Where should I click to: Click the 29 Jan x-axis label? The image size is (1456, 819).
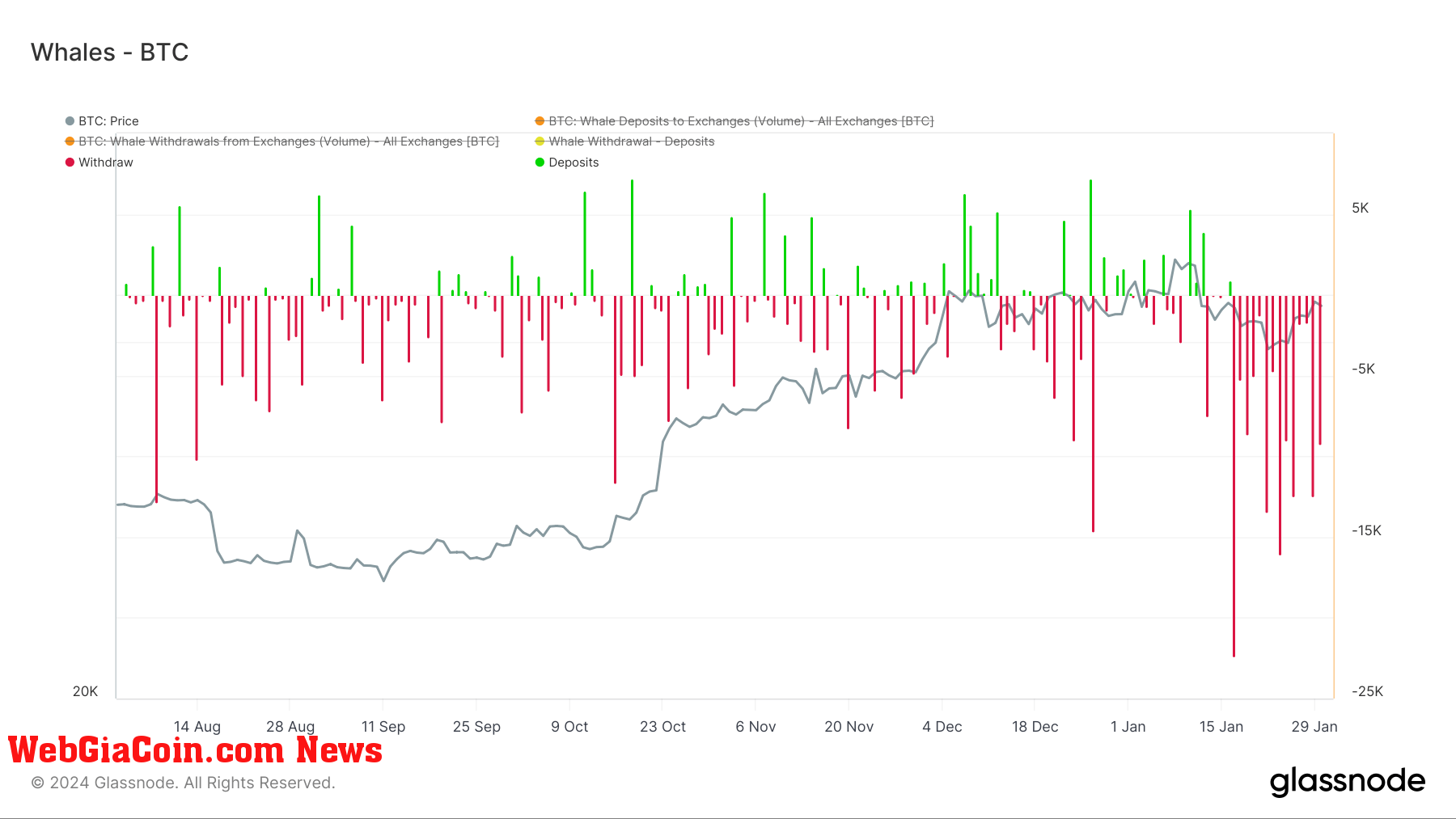coord(1314,727)
